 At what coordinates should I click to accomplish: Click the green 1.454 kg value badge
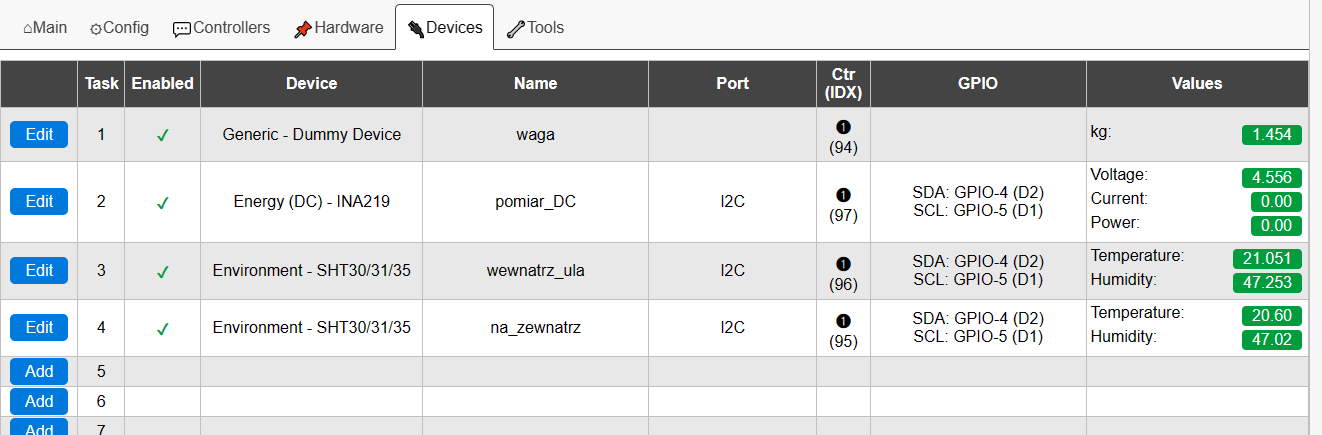pyautogui.click(x=1272, y=135)
